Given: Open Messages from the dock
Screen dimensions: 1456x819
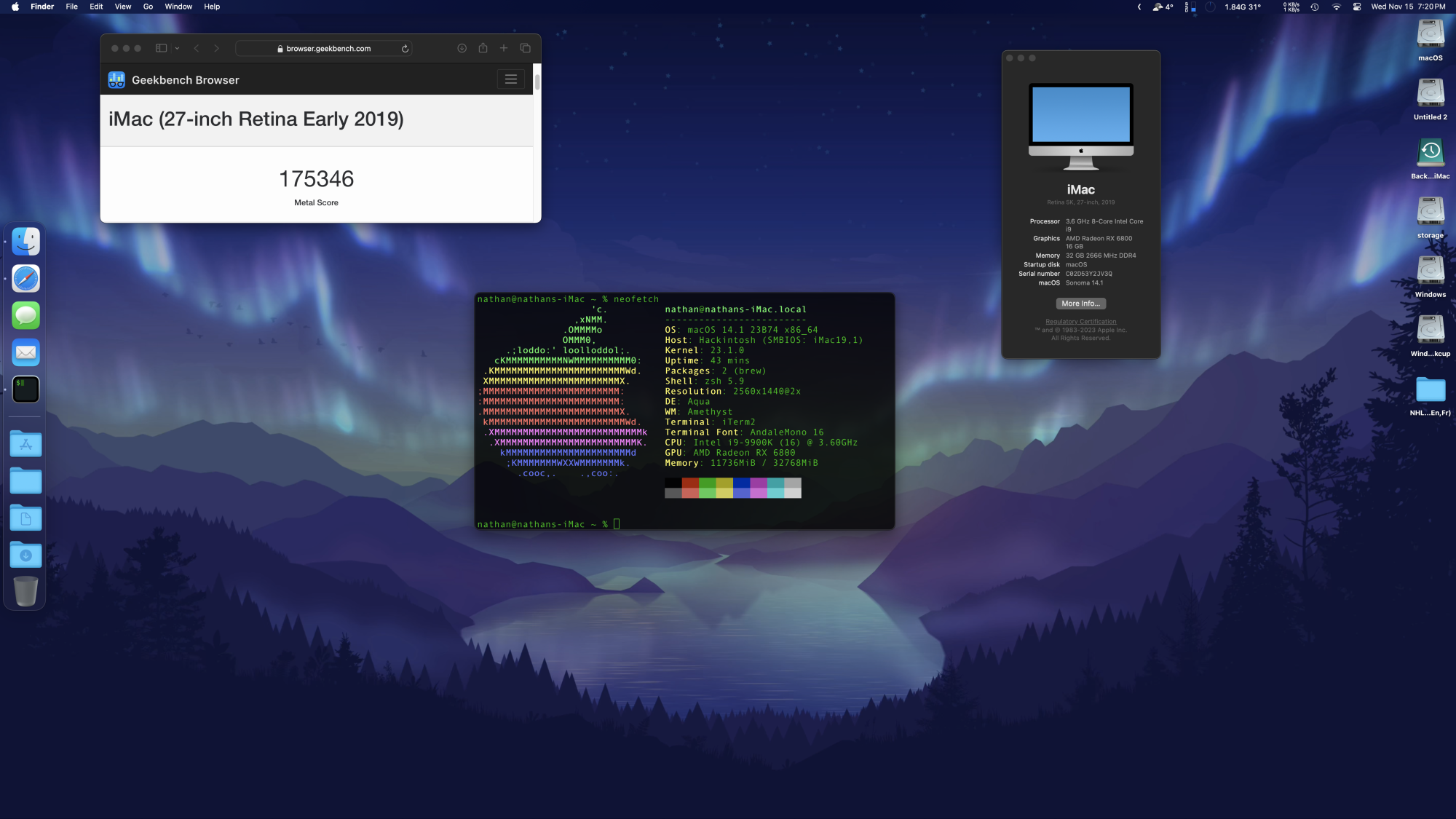Looking at the screenshot, I should 25,315.
